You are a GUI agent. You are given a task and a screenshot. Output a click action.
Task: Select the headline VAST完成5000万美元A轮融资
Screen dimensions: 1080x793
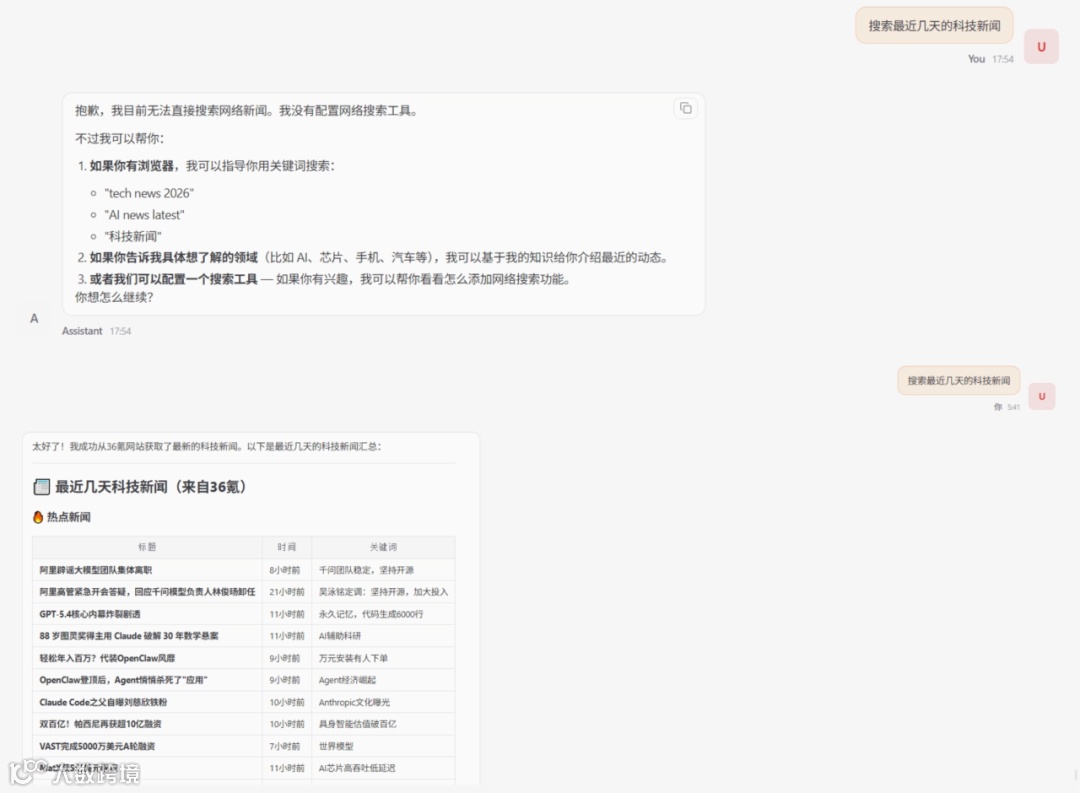tap(97, 746)
